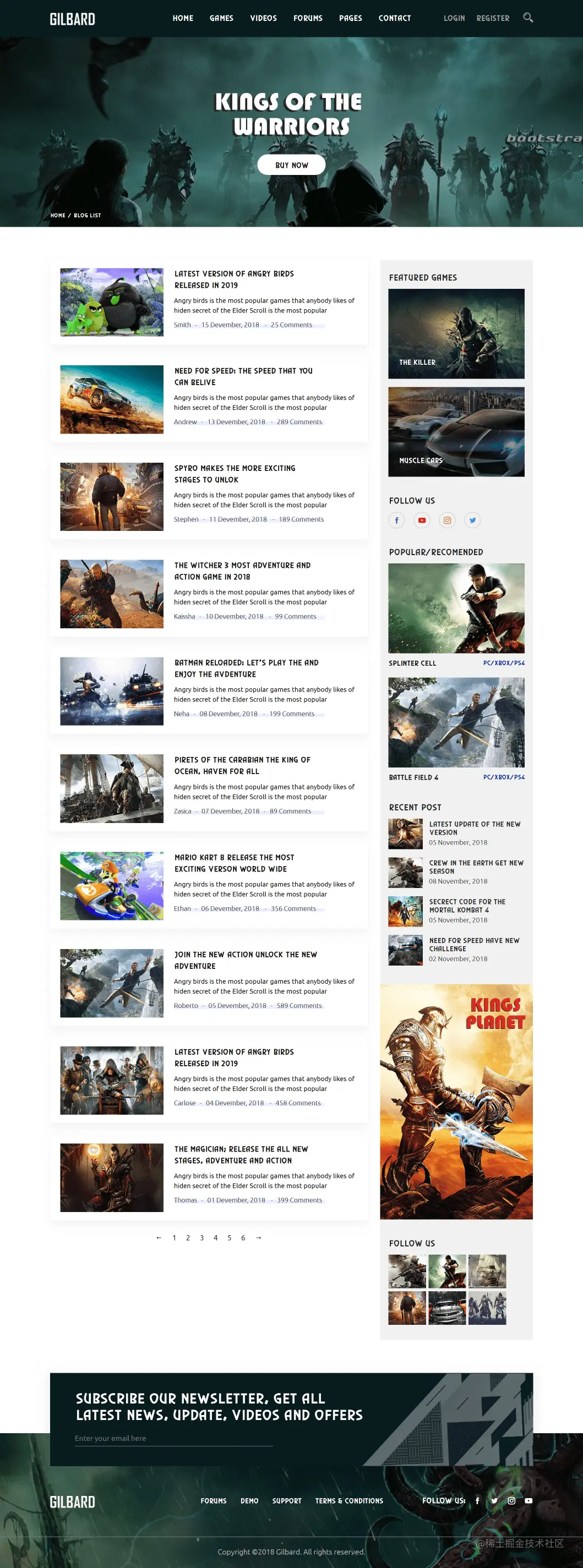Go to pagination page 6

[x=243, y=1237]
